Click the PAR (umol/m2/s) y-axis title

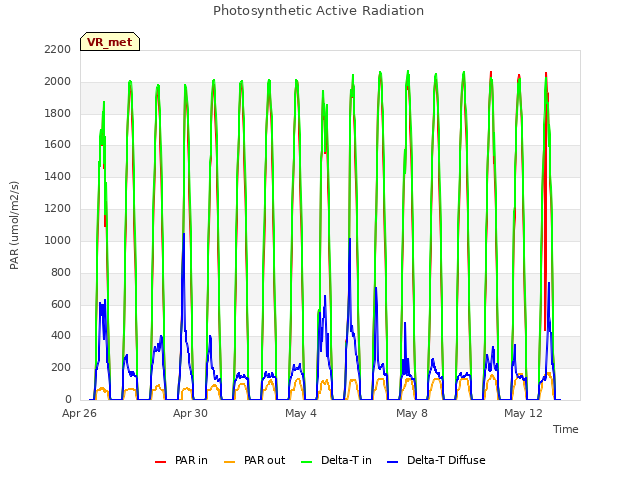pyautogui.click(x=14, y=225)
